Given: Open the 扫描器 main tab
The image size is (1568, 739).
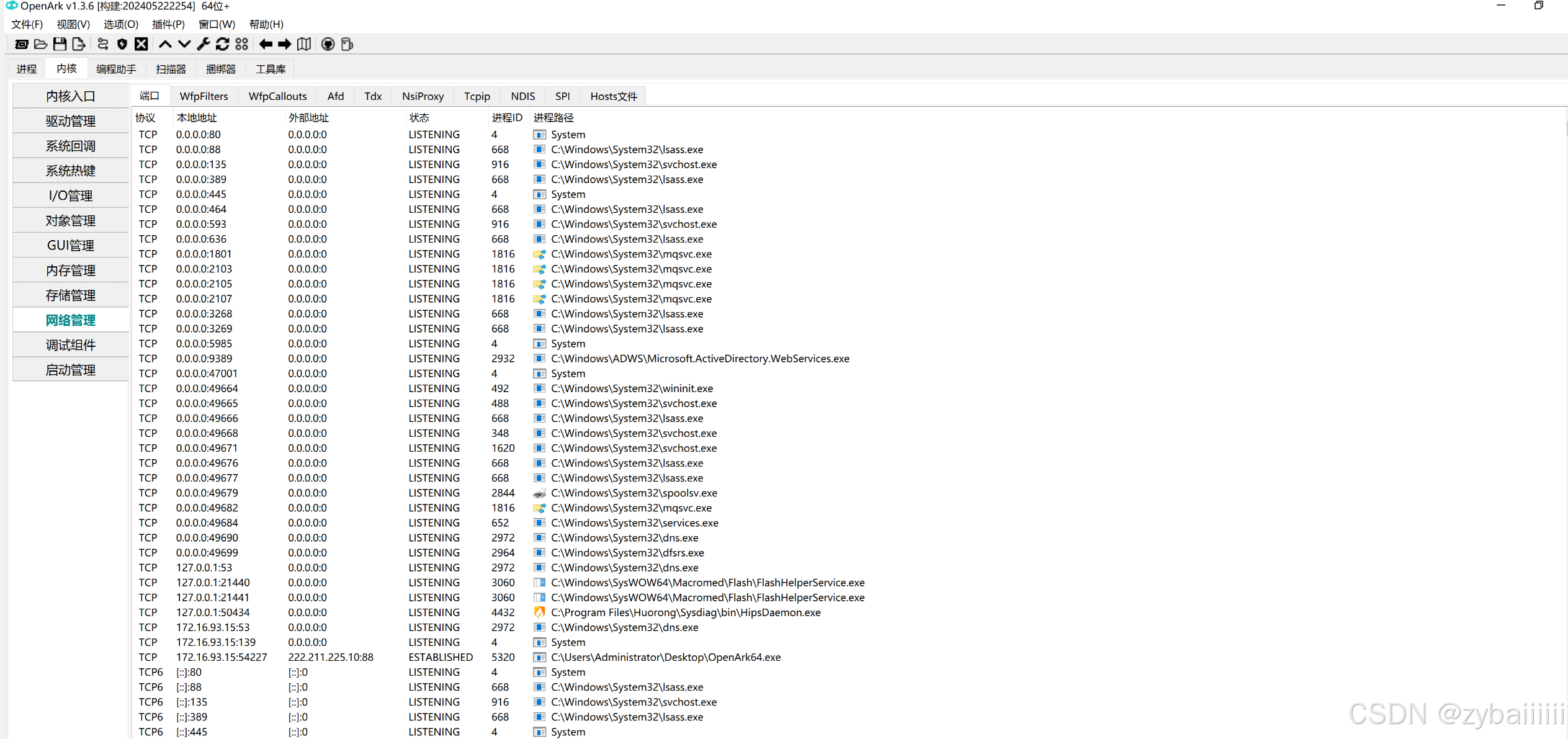Looking at the screenshot, I should pos(171,69).
